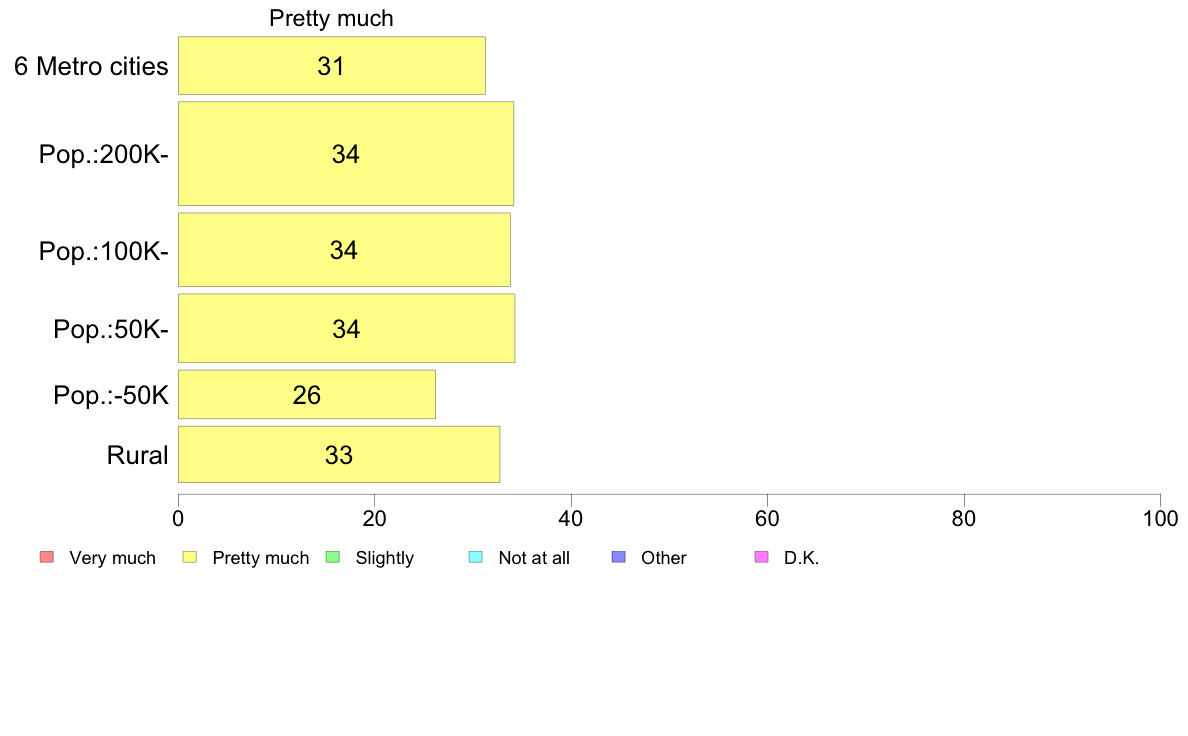The width and height of the screenshot is (1188, 736).
Task: Click the yellow Pretty much legend swatch
Action: click(189, 557)
